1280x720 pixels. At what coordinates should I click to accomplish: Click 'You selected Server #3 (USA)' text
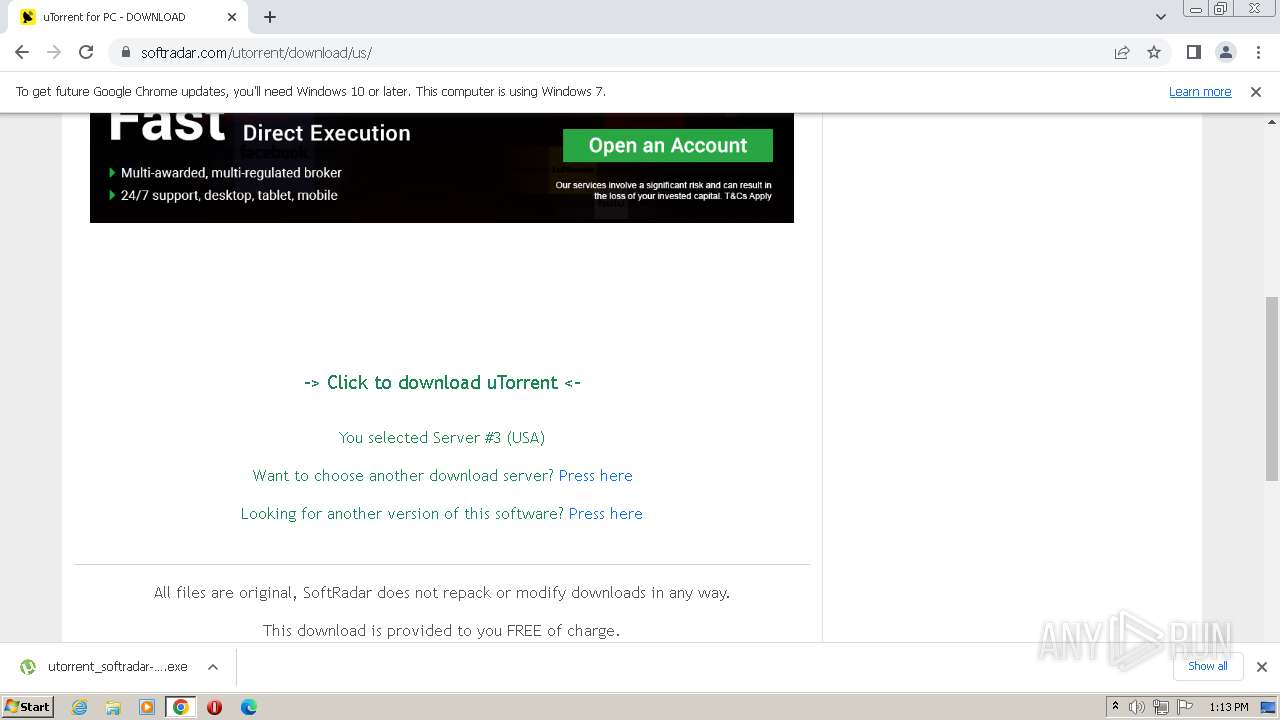[442, 437]
